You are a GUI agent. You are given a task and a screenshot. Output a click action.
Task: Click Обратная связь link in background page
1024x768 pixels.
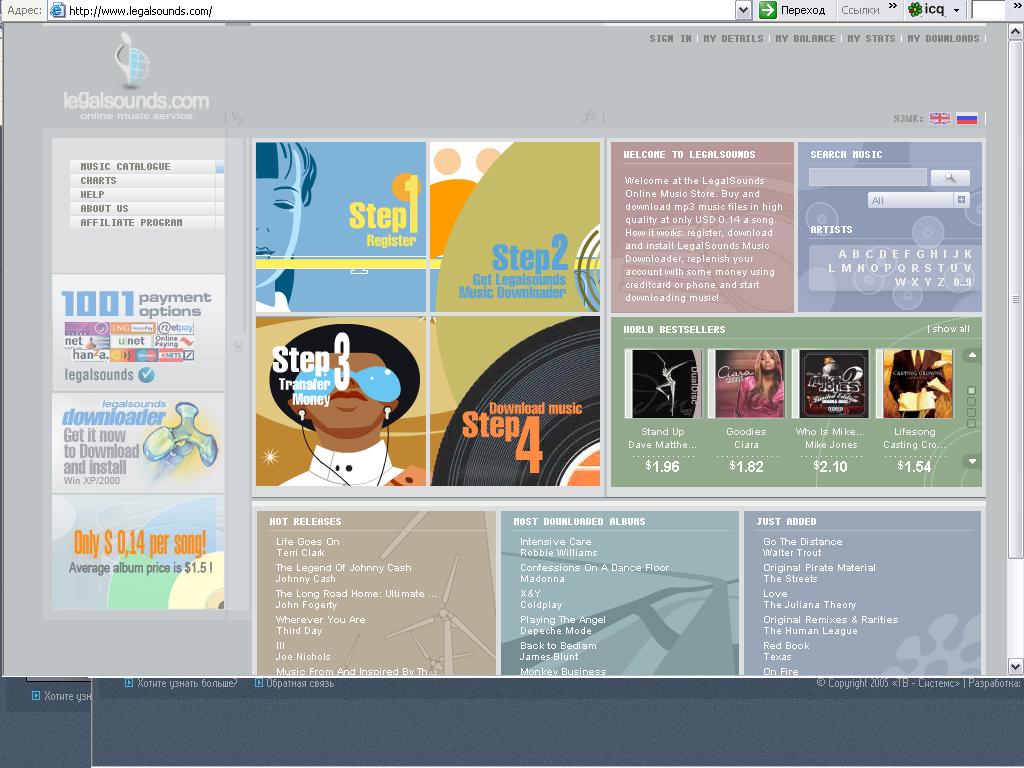coord(300,683)
